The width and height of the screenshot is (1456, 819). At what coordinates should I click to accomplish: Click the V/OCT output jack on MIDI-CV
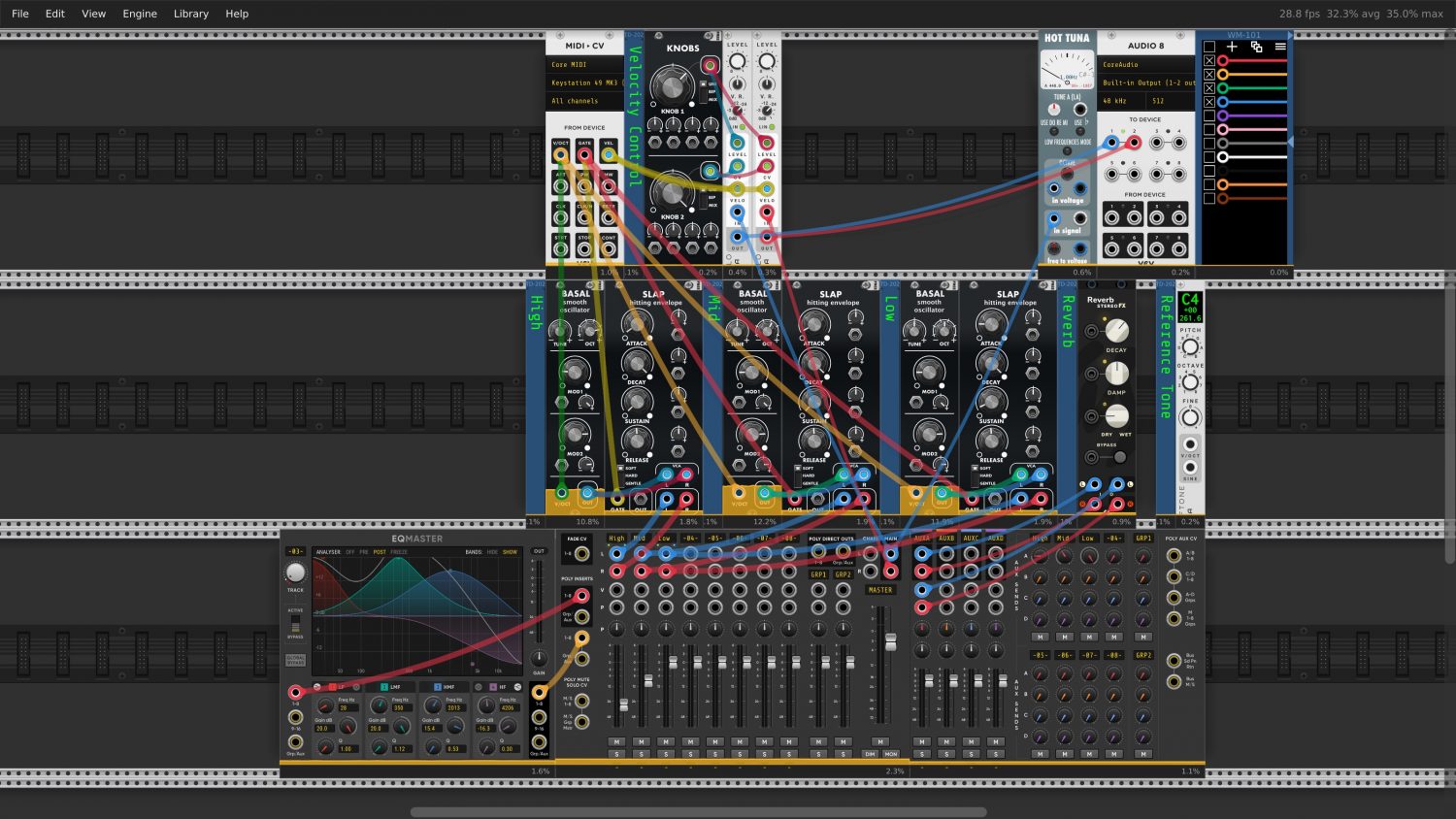[x=561, y=154]
